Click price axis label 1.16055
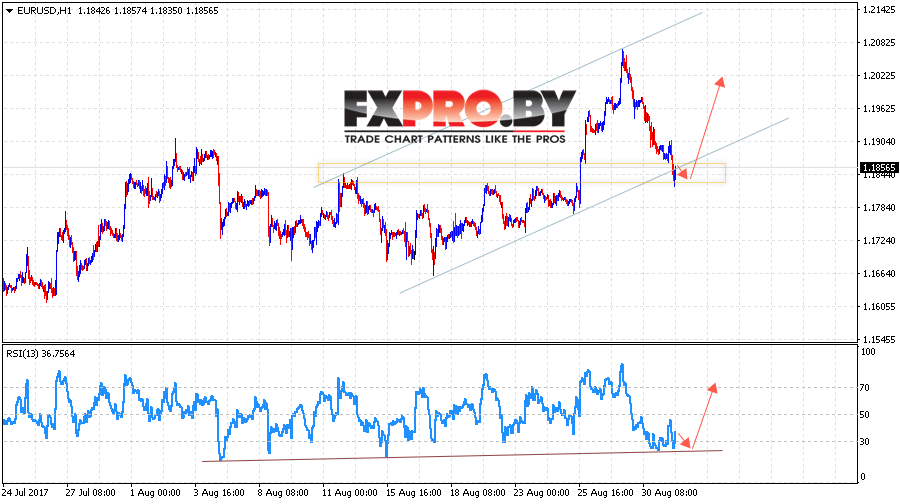This screenshot has width=900, height=504. [x=879, y=307]
